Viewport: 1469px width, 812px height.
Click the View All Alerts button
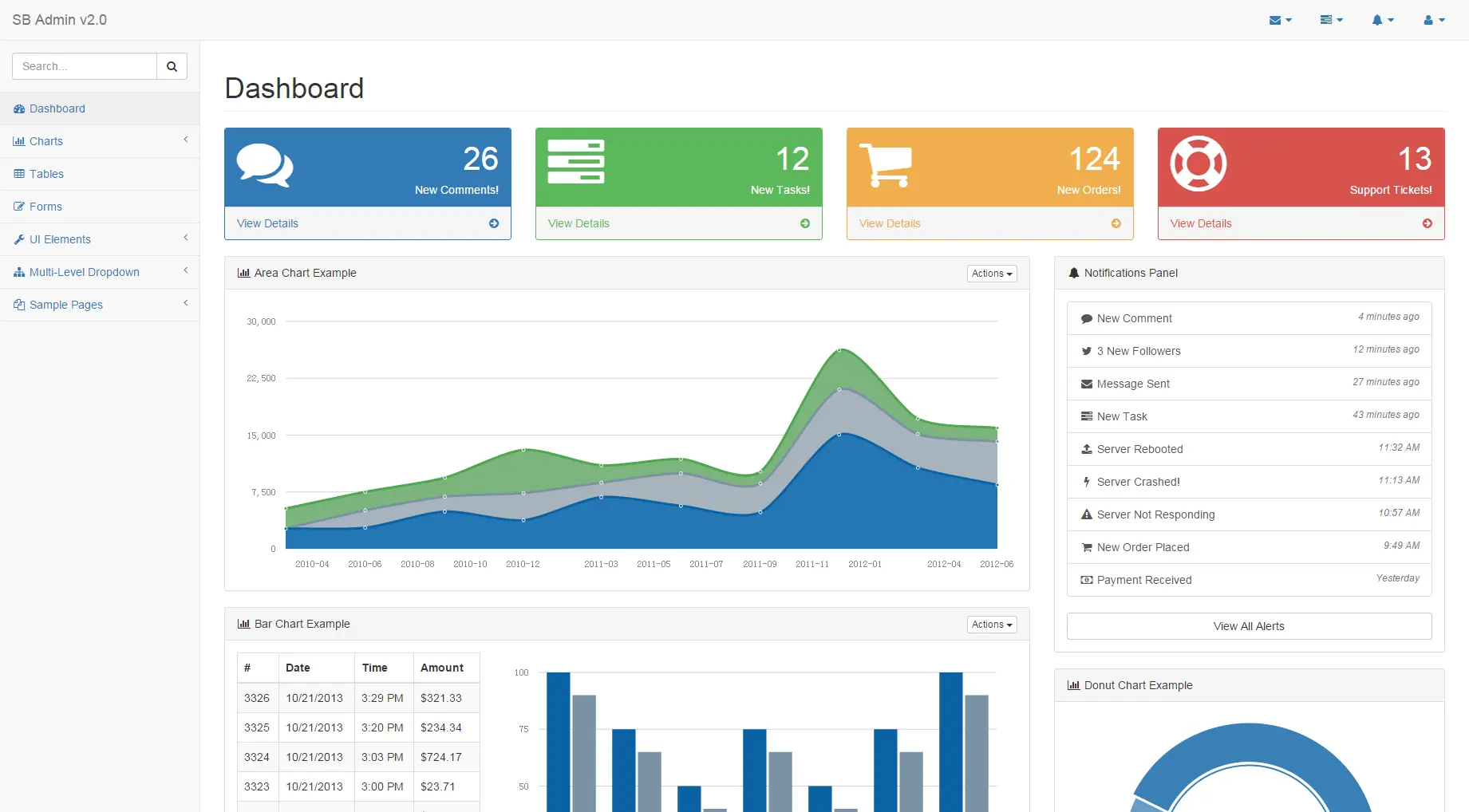tap(1249, 626)
